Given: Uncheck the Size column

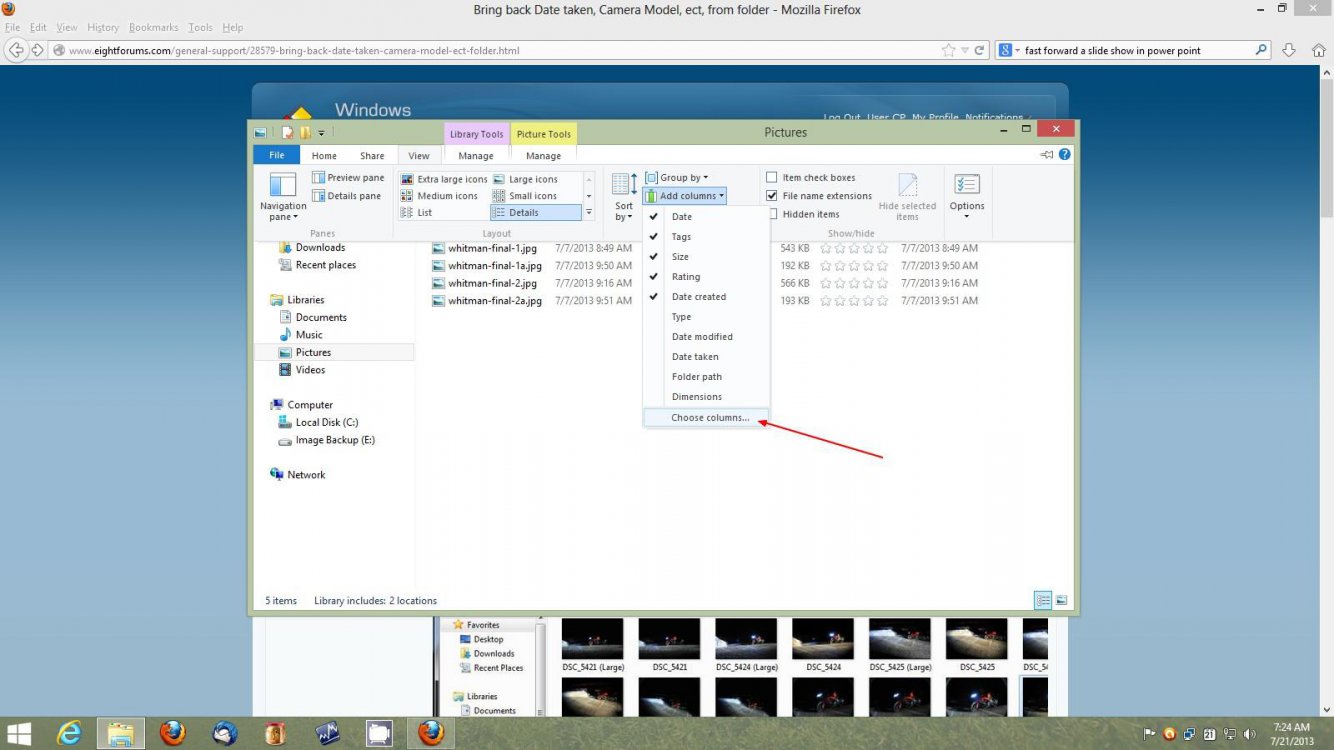Looking at the screenshot, I should click(706, 257).
